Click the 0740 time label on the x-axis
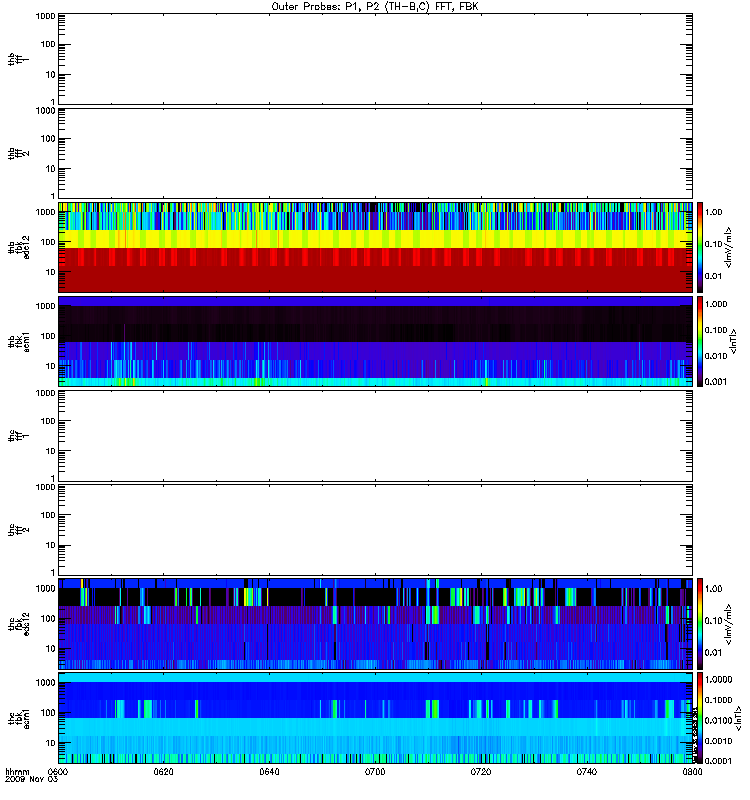The image size is (750, 800). click(x=587, y=771)
